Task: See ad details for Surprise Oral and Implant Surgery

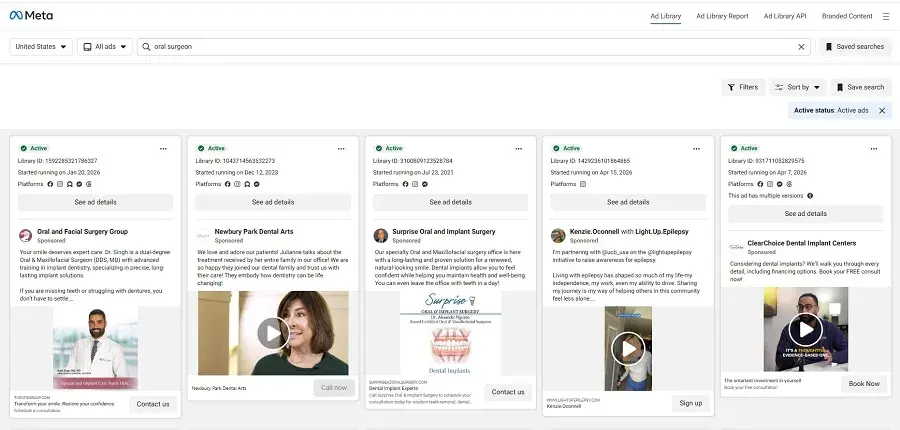Action: (x=450, y=202)
